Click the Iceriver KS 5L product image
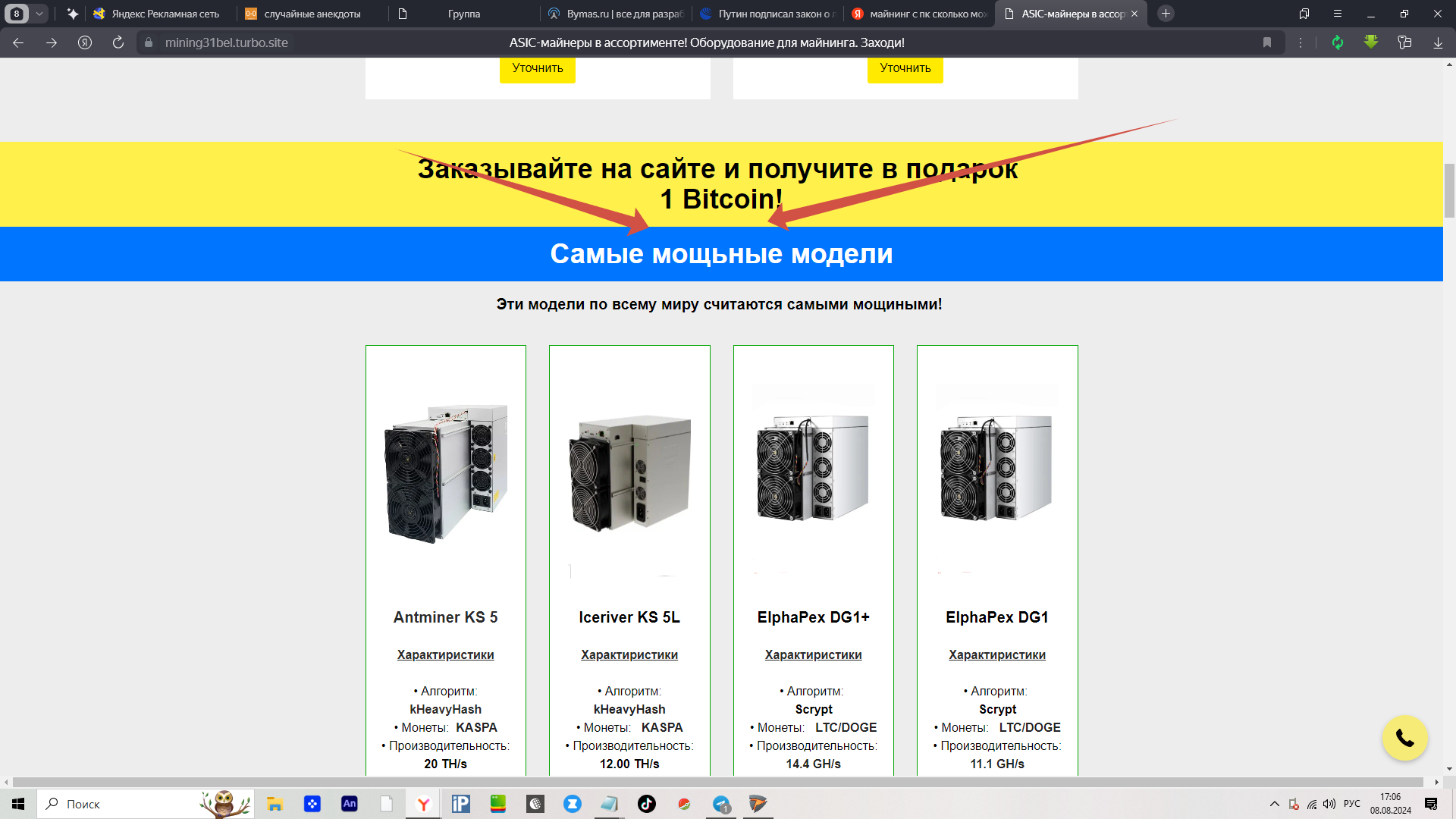This screenshot has width=1456, height=819. 629,474
